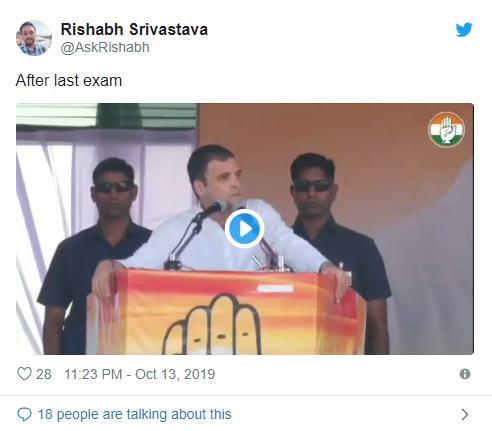
Task: Open '18 people are talking about this'
Action: click(x=134, y=414)
